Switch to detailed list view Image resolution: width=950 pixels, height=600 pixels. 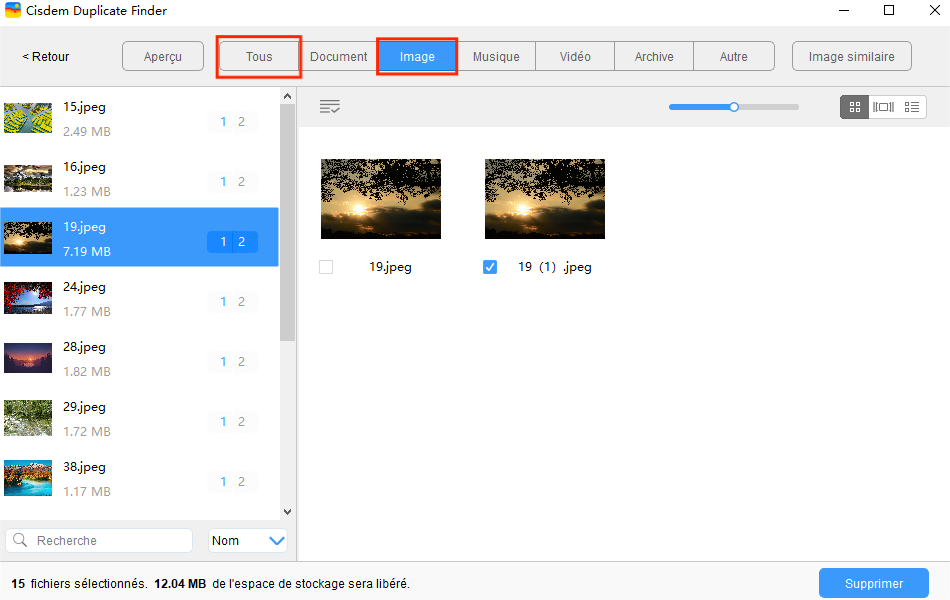(x=911, y=107)
